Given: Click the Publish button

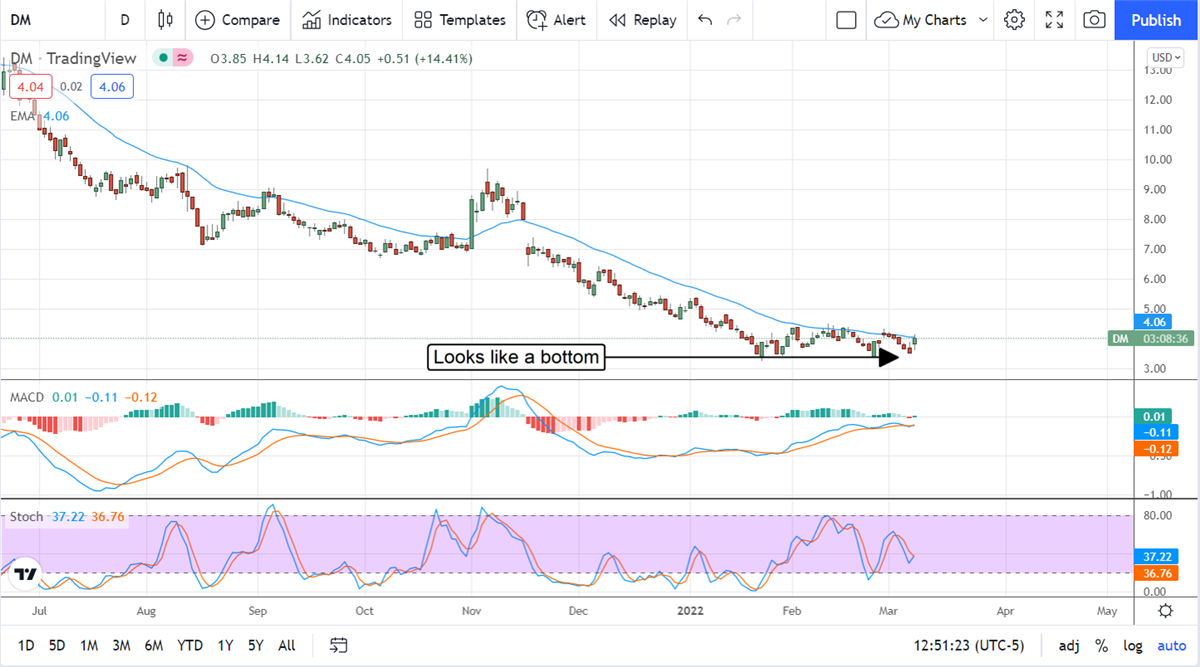Looking at the screenshot, I should [x=1156, y=20].
